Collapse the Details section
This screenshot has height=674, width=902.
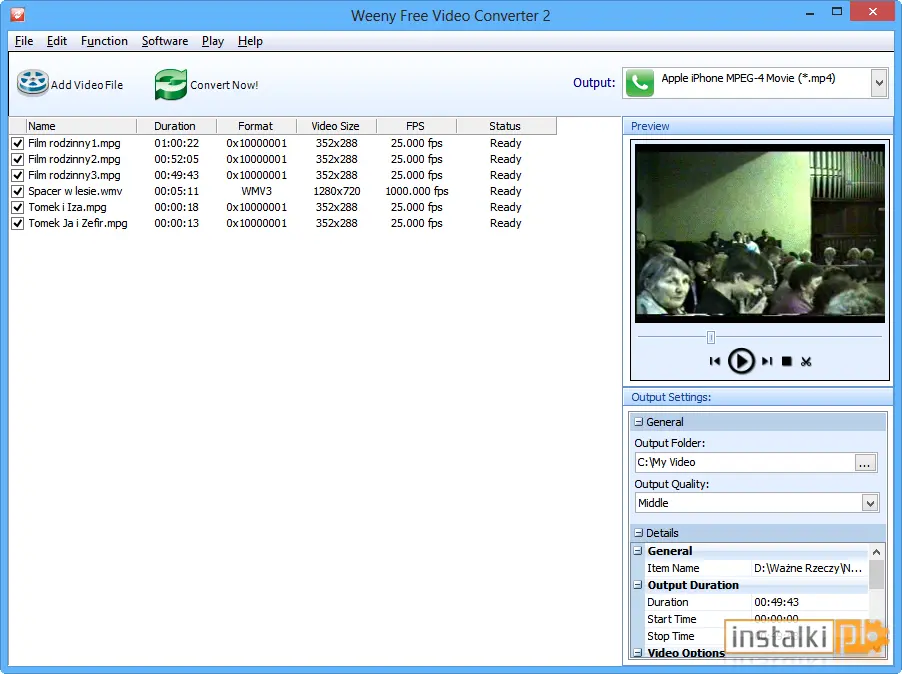[x=639, y=533]
